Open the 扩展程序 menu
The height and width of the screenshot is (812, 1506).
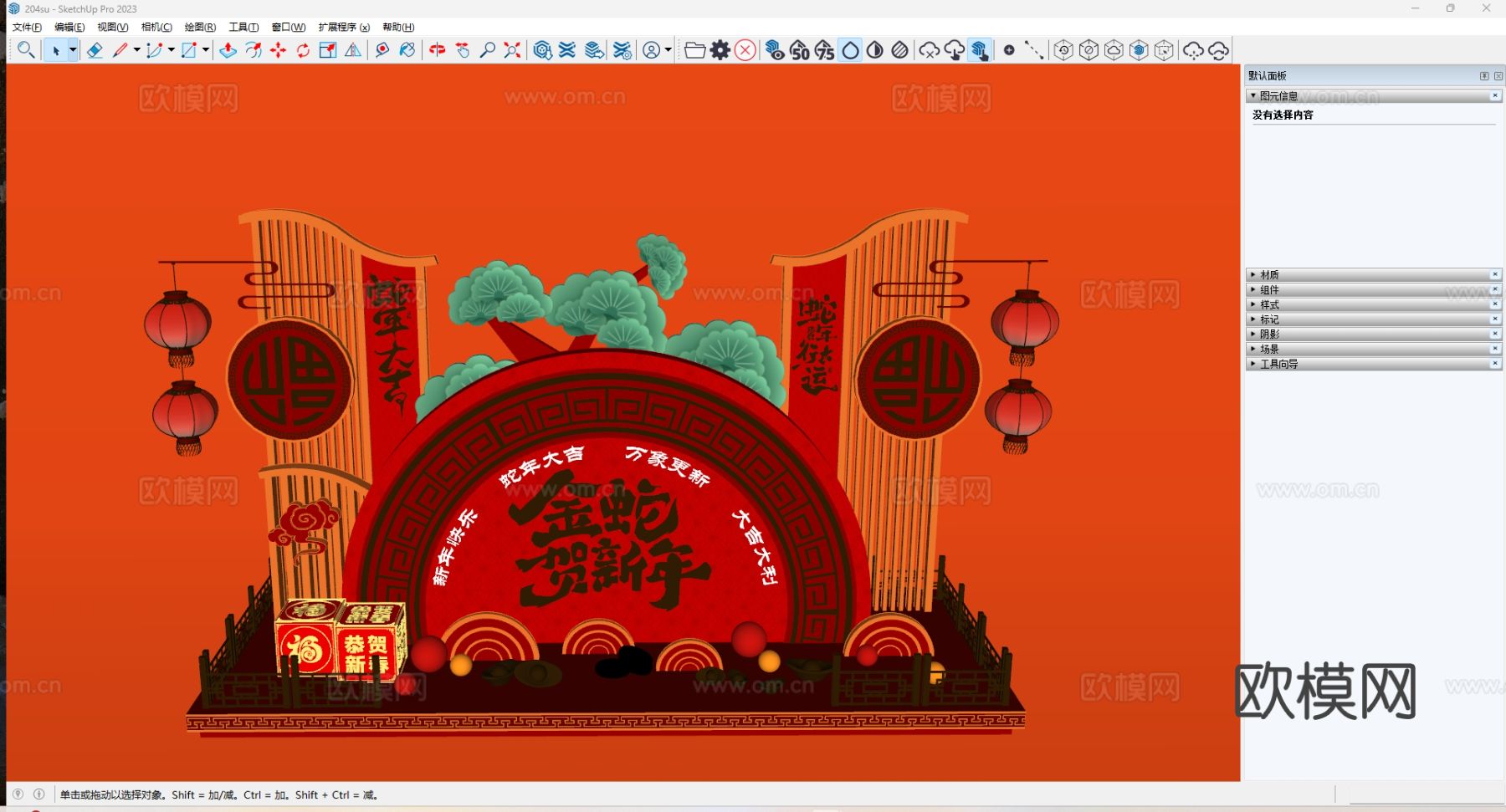[344, 27]
